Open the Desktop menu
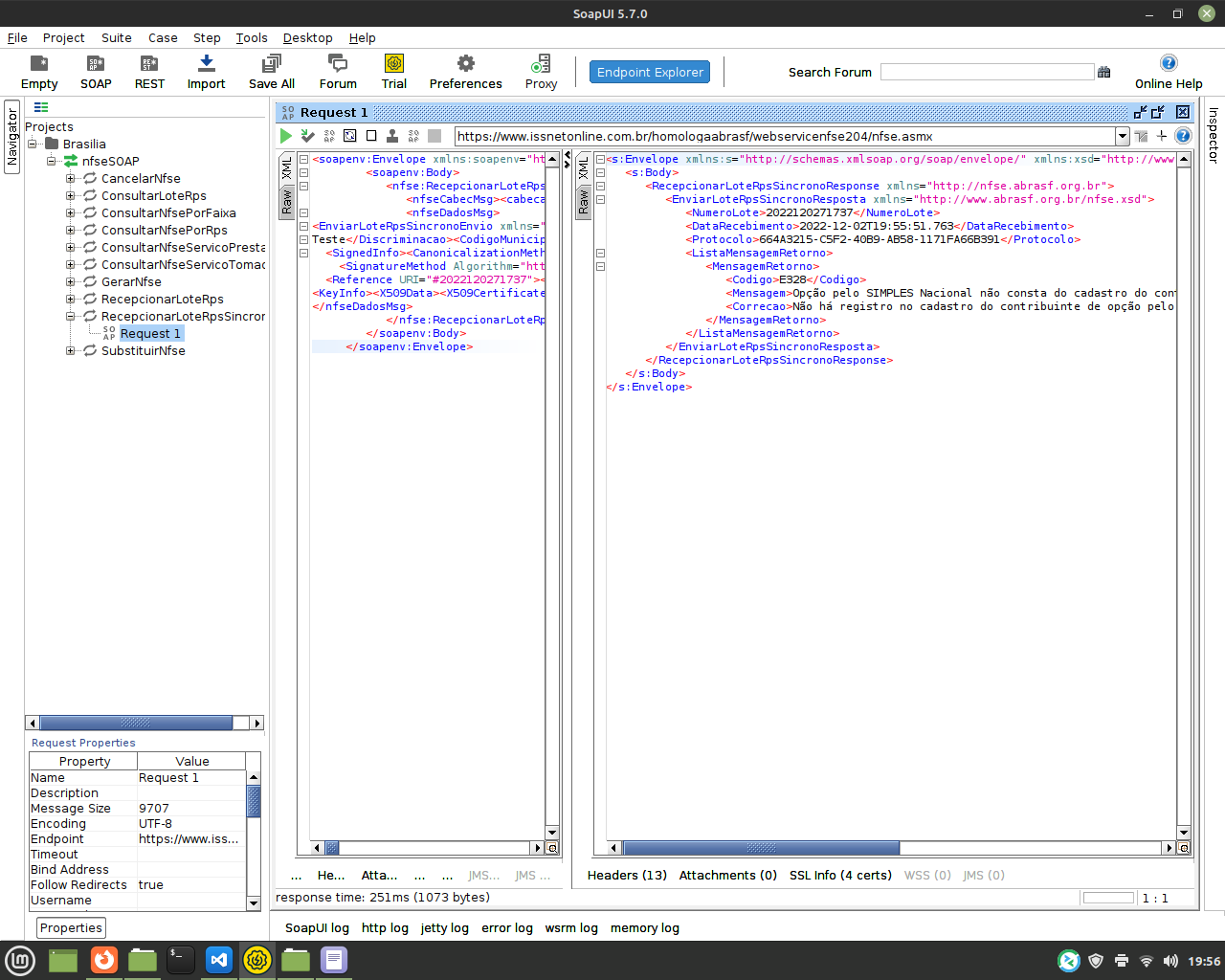 pos(308,37)
